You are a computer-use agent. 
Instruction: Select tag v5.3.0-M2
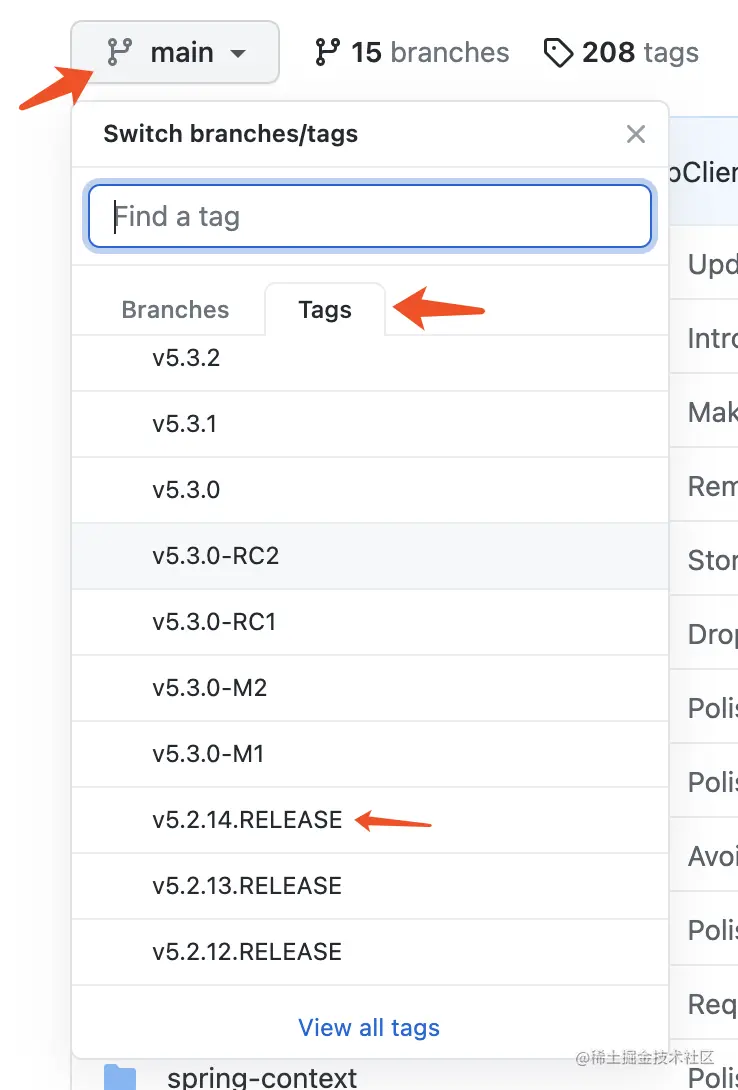pyautogui.click(x=210, y=688)
